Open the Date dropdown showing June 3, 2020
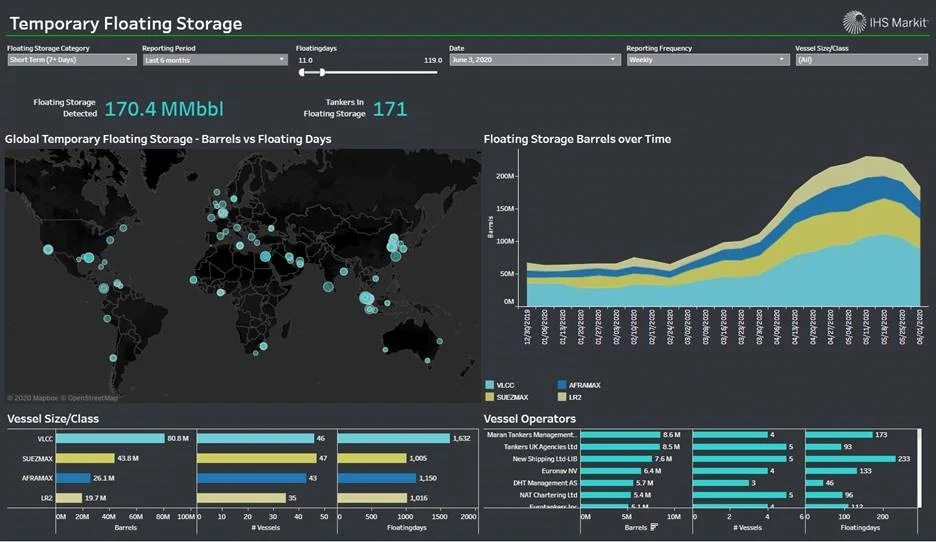Image resolution: width=936 pixels, height=542 pixels. [x=534, y=60]
